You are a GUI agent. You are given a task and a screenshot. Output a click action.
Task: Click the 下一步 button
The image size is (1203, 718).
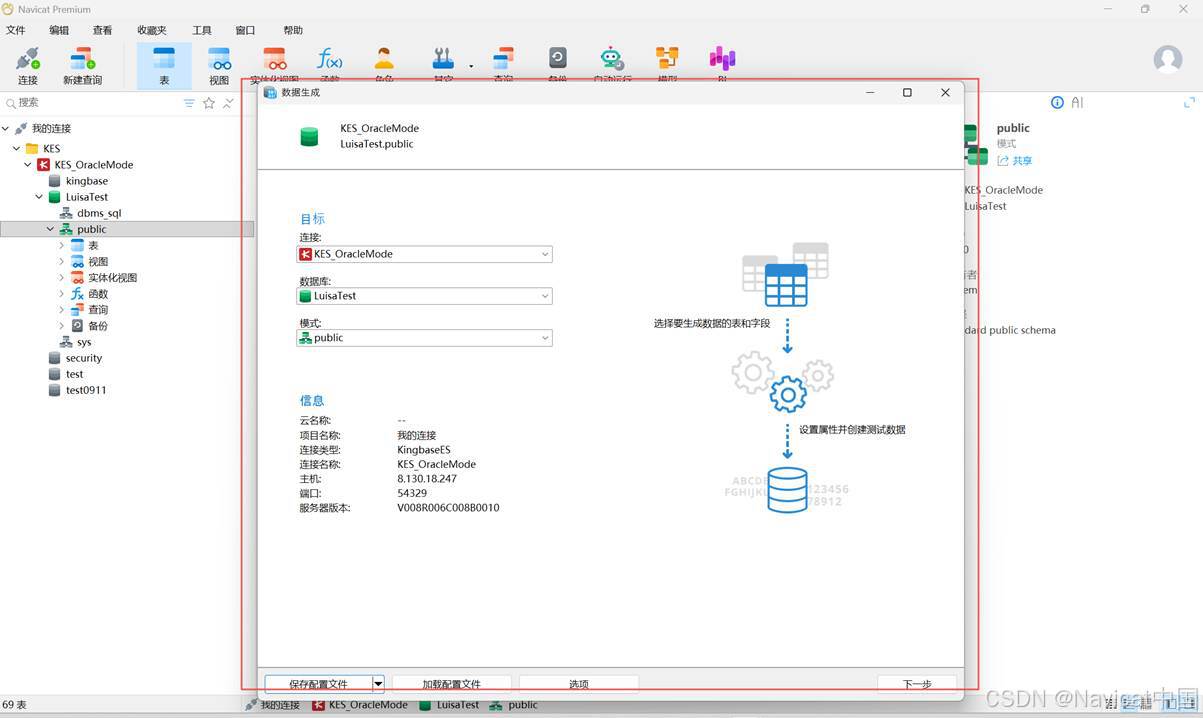tap(917, 684)
